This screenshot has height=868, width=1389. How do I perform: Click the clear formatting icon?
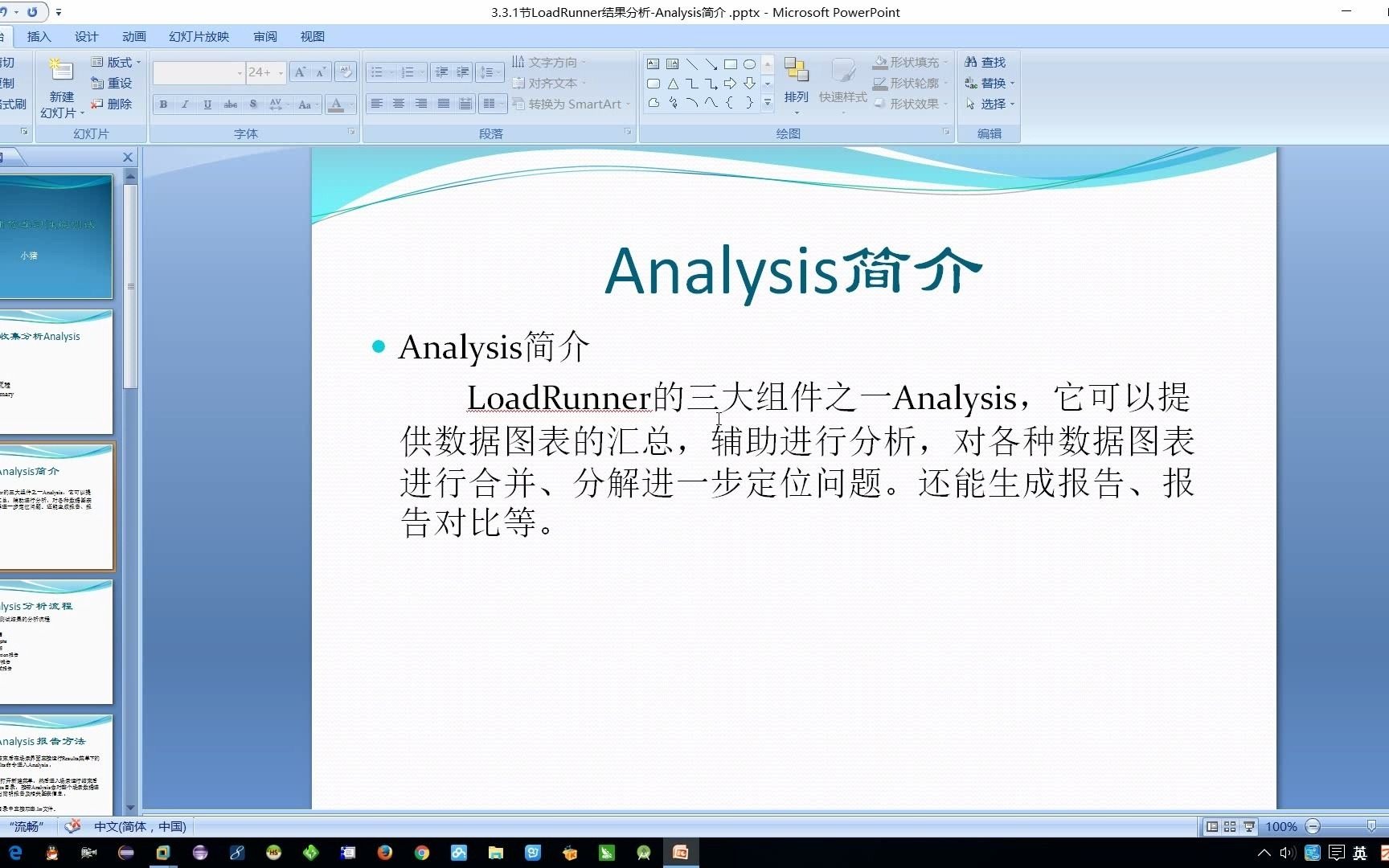(346, 72)
